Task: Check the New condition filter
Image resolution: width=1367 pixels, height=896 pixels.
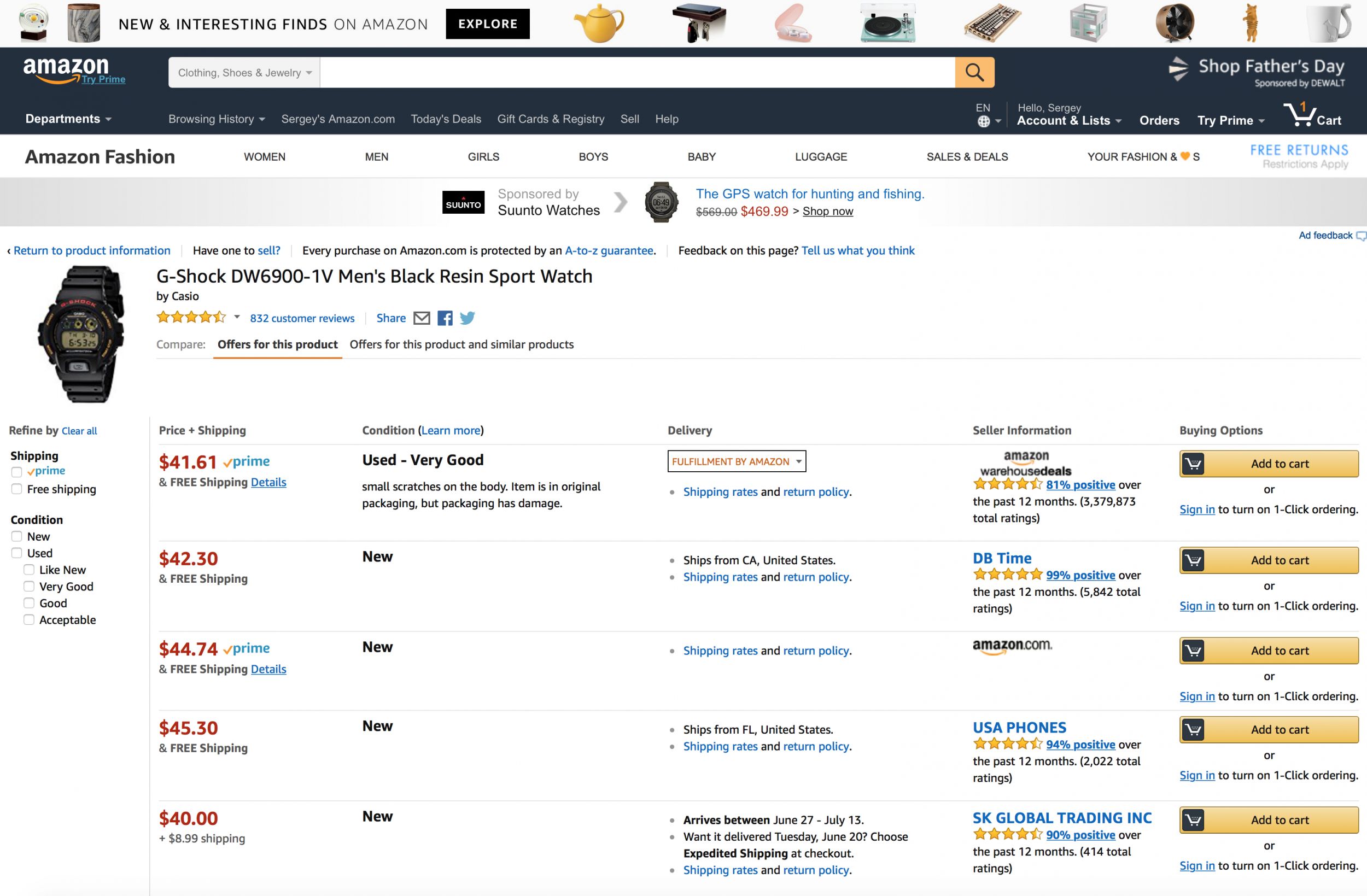Action: [16, 536]
